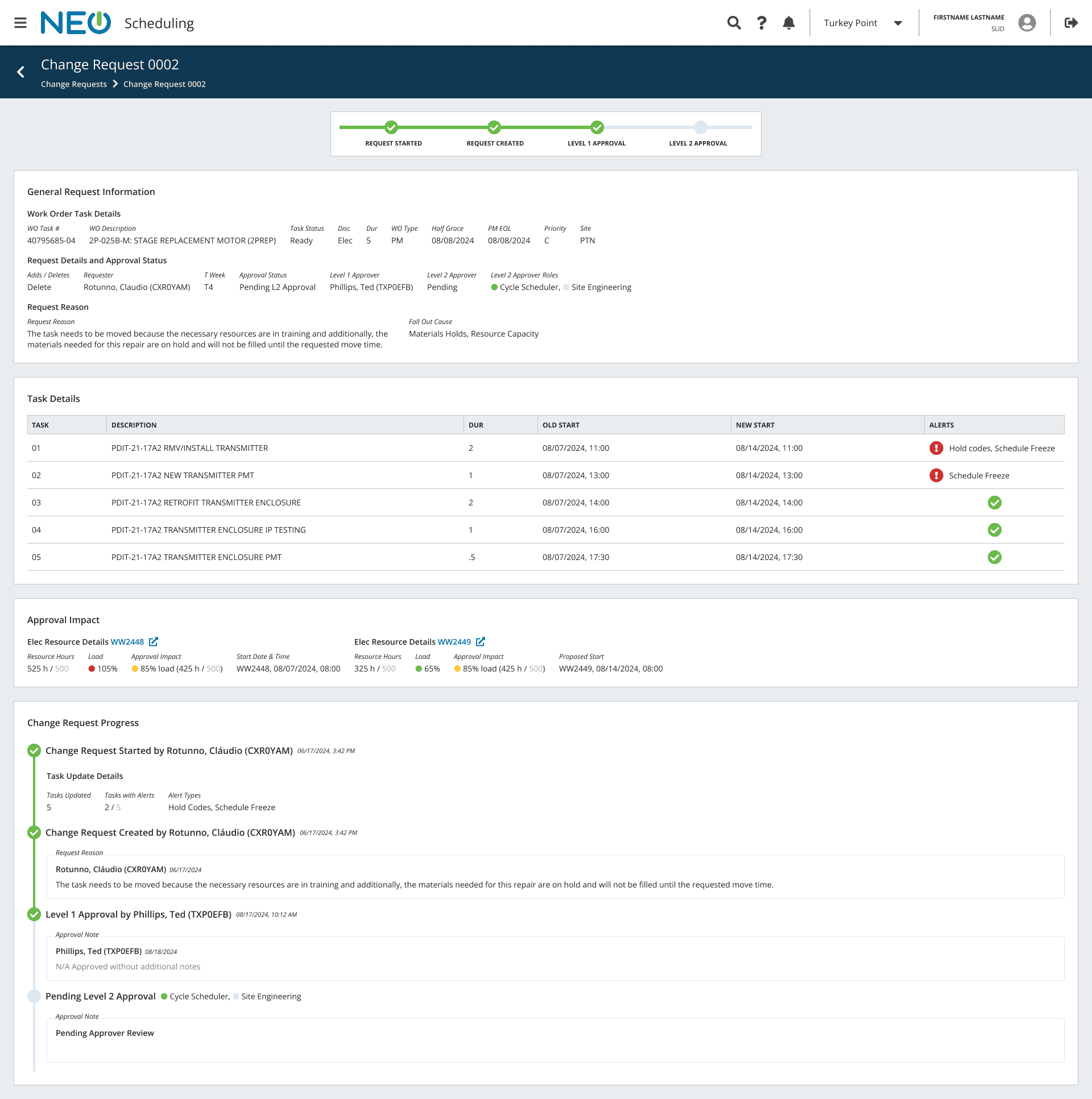Click the back arrow beside Change Request 0002

tap(21, 72)
